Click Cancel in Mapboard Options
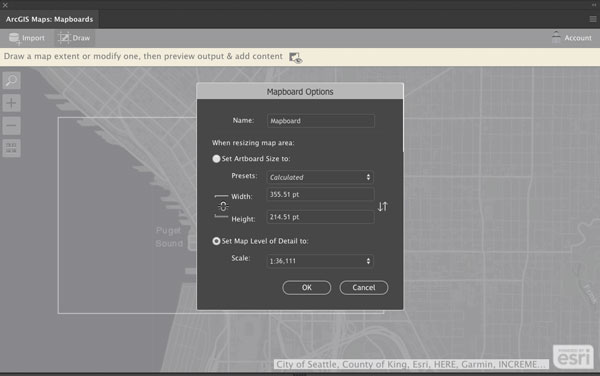The height and width of the screenshot is (376, 600). 364,288
